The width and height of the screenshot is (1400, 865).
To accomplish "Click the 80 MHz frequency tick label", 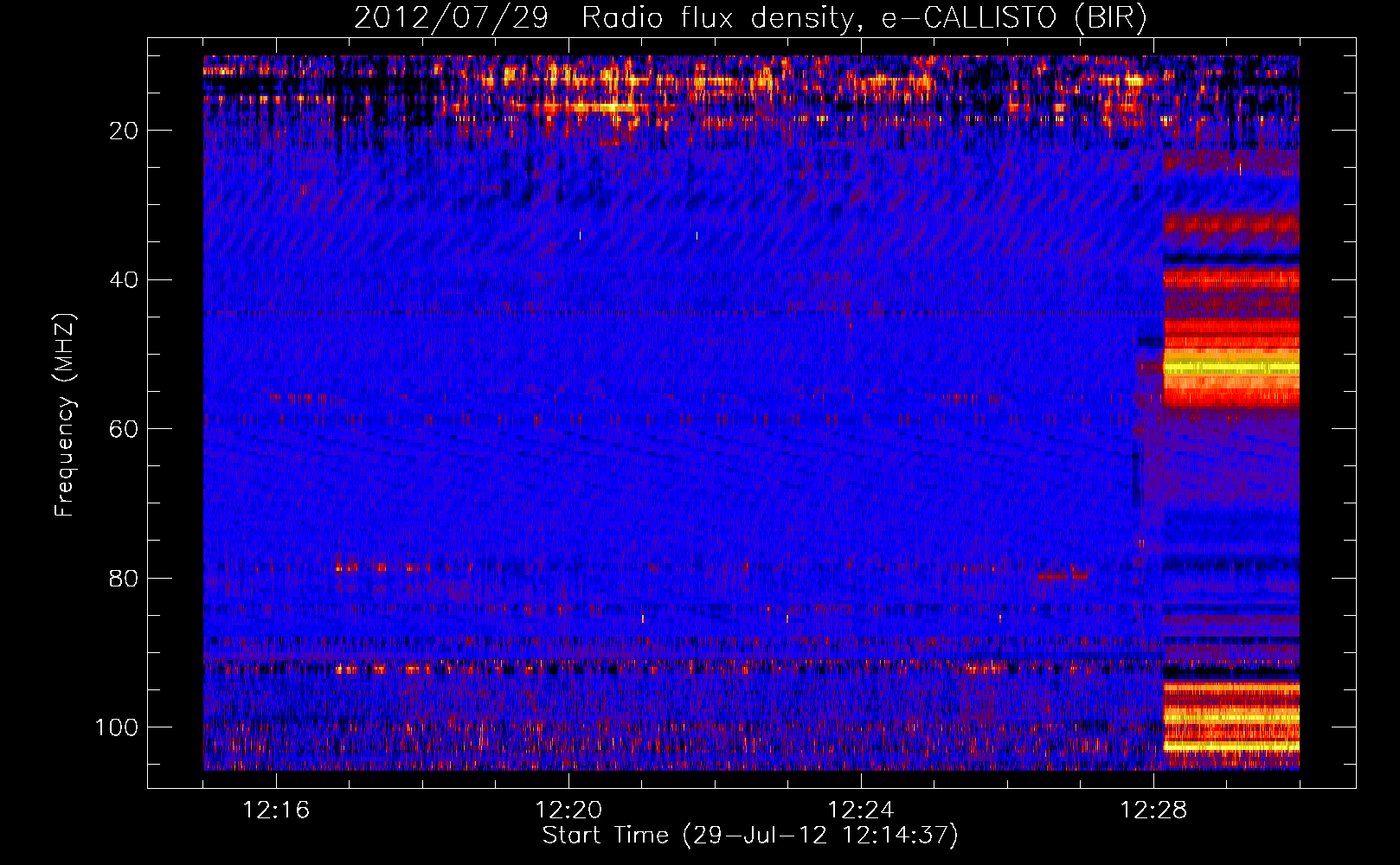I will coord(124,578).
